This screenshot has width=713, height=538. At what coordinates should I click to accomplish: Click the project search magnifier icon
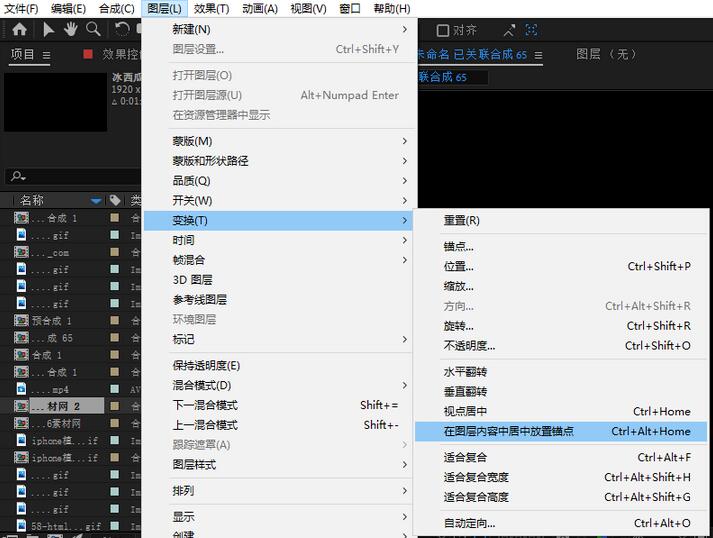[x=15, y=177]
